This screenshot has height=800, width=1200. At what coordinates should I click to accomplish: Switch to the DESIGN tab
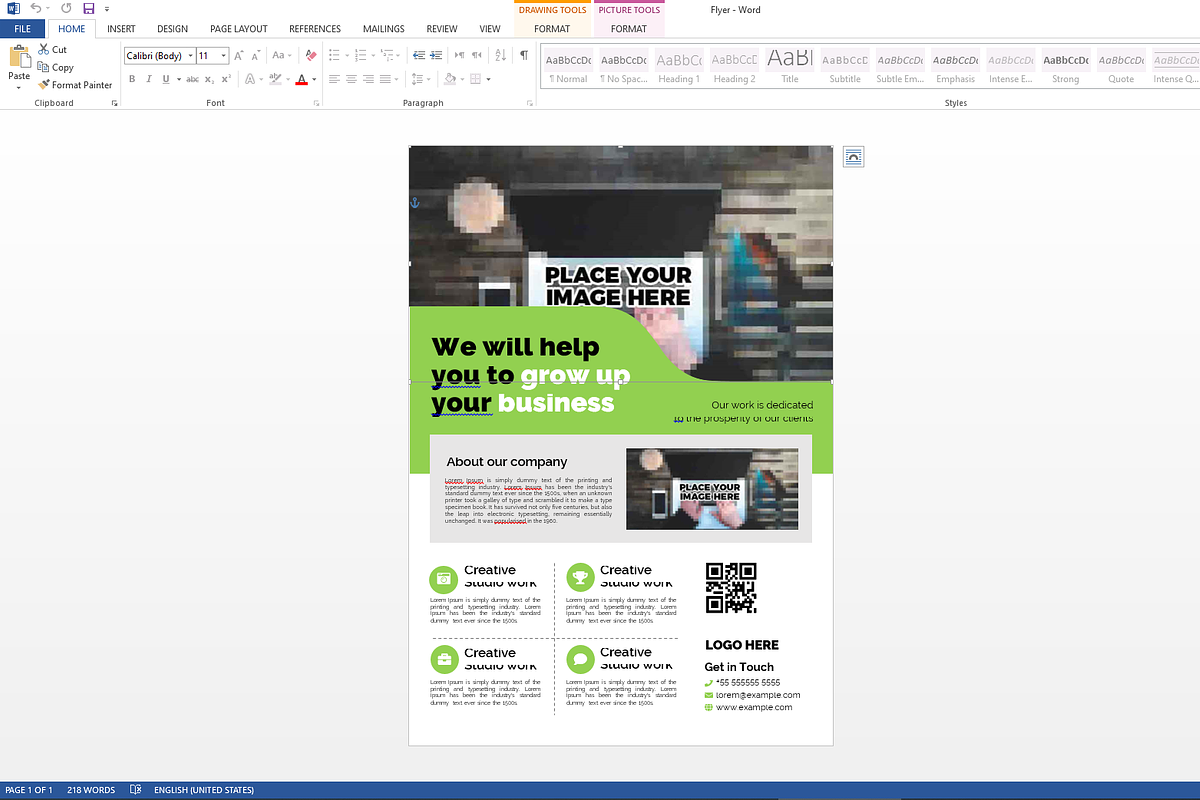(172, 29)
